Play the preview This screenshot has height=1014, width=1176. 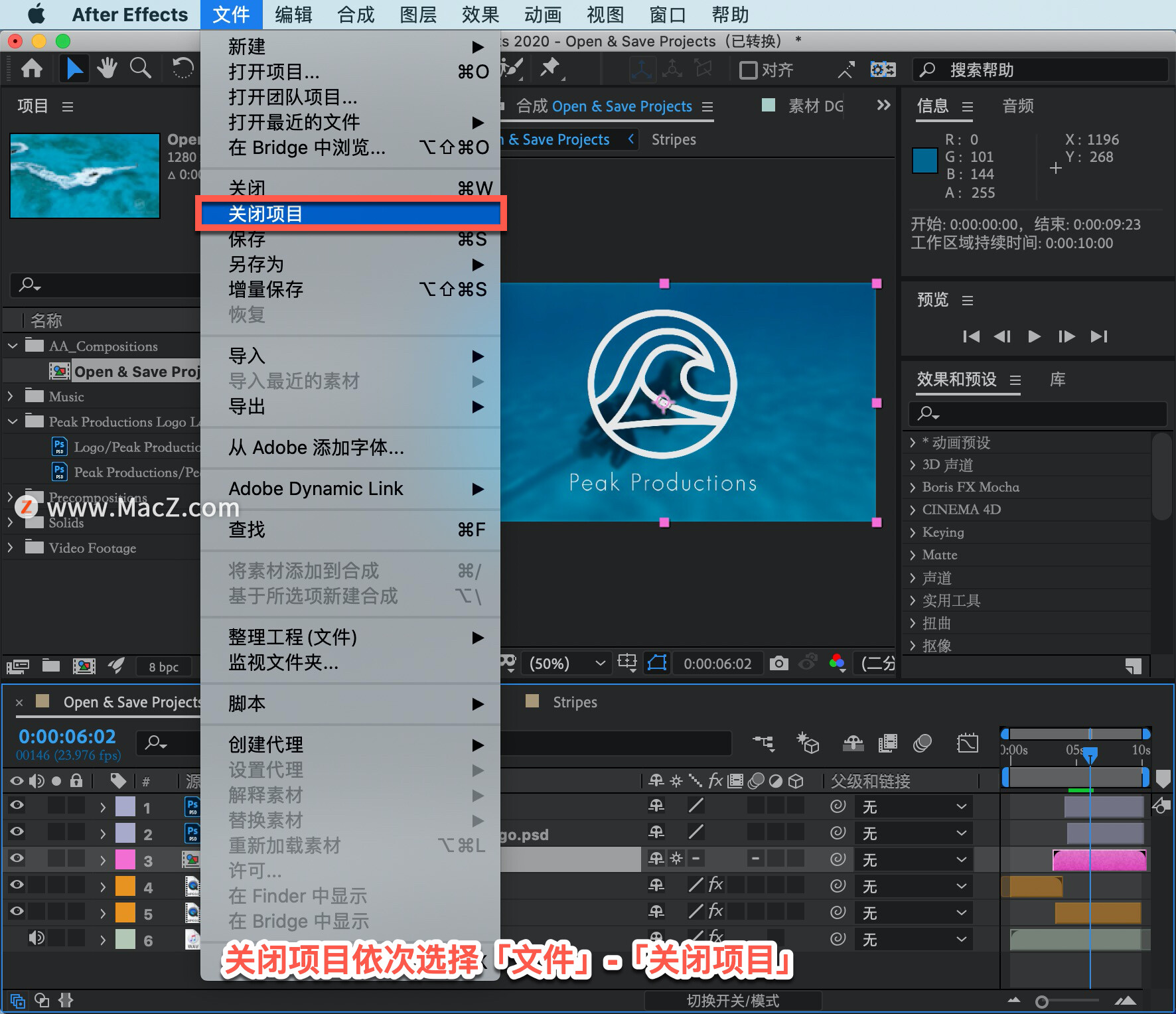1034,336
